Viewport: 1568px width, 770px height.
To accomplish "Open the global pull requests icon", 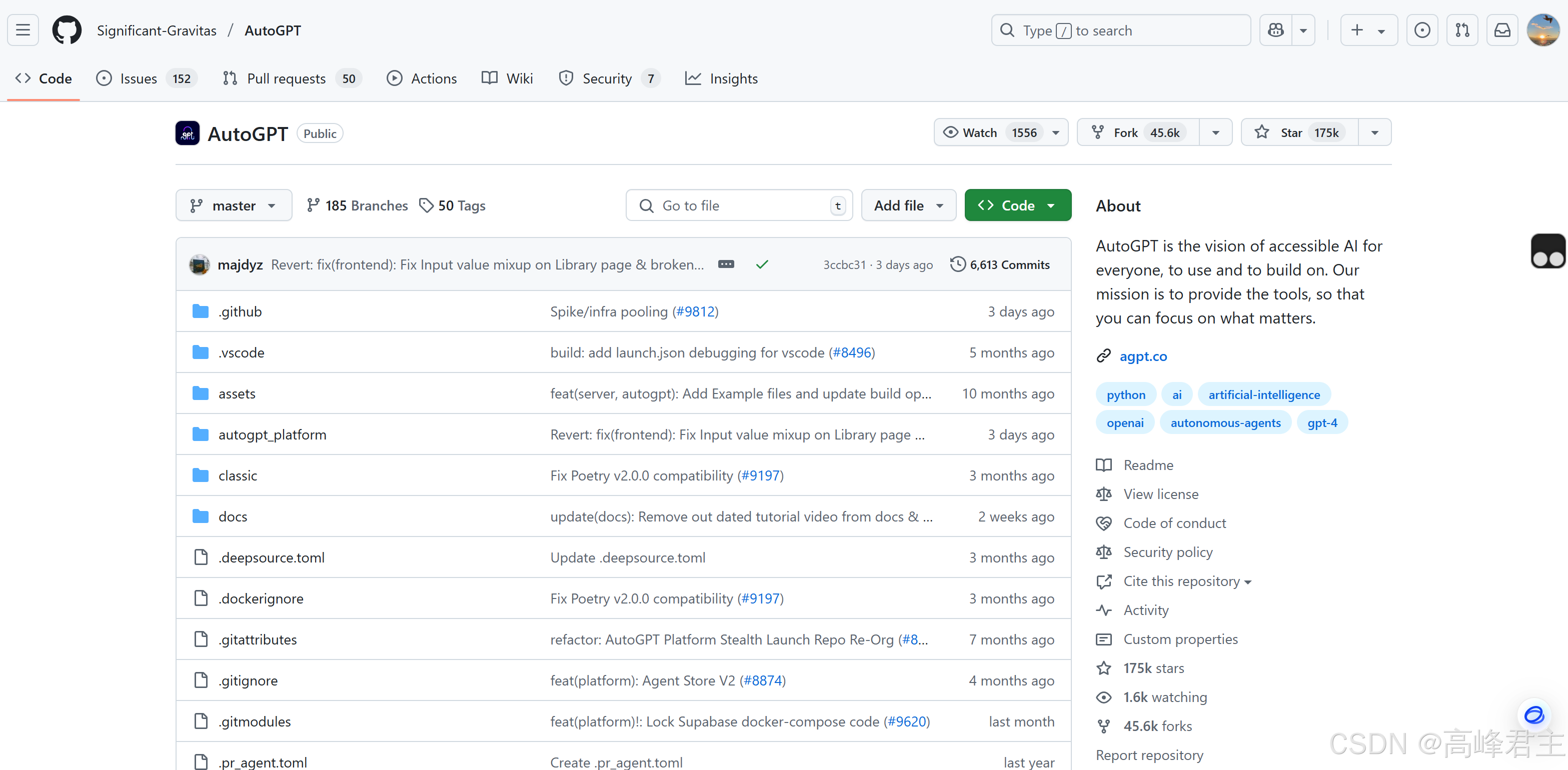I will [x=1461, y=30].
